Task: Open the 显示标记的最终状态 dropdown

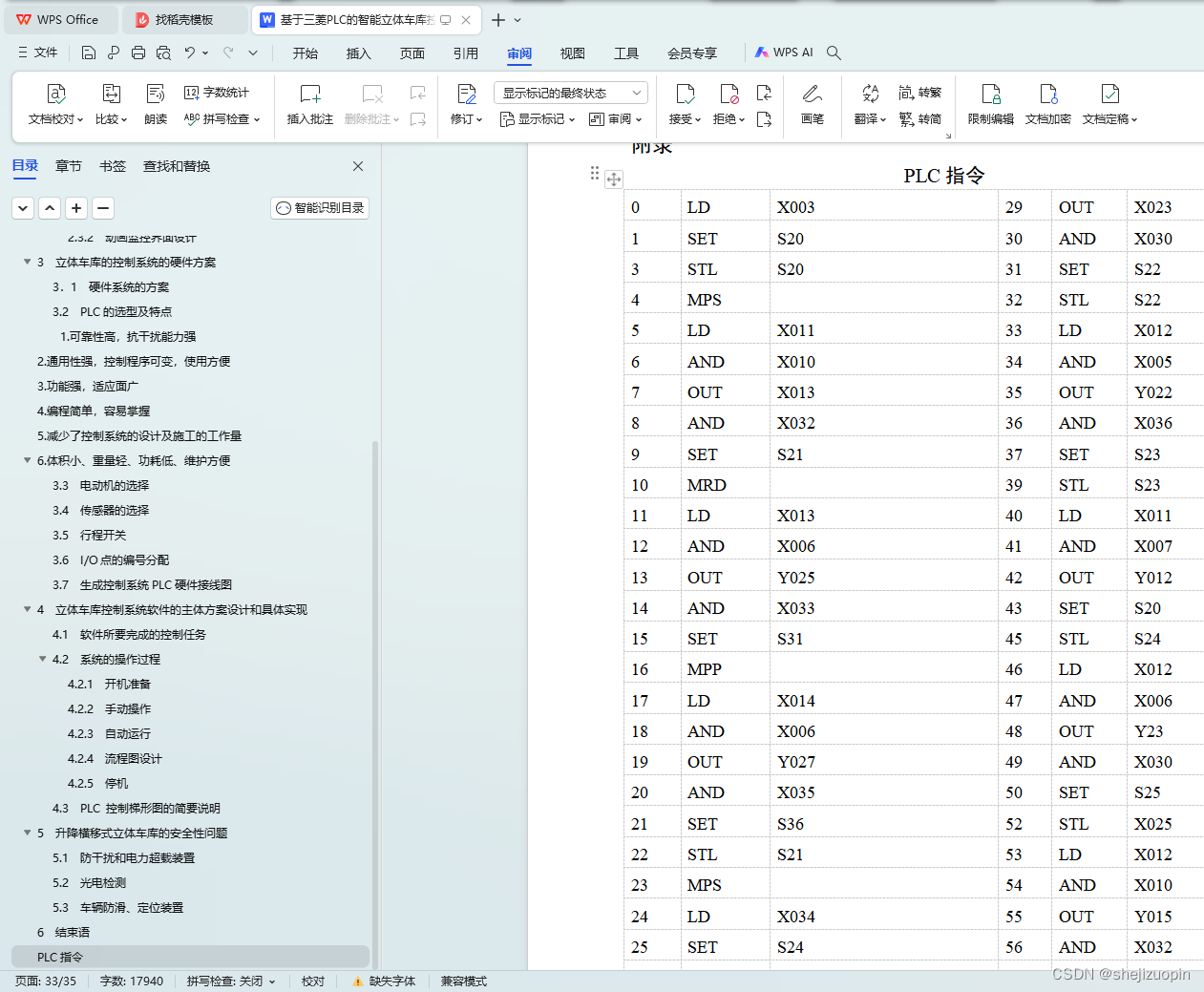Action: (571, 93)
